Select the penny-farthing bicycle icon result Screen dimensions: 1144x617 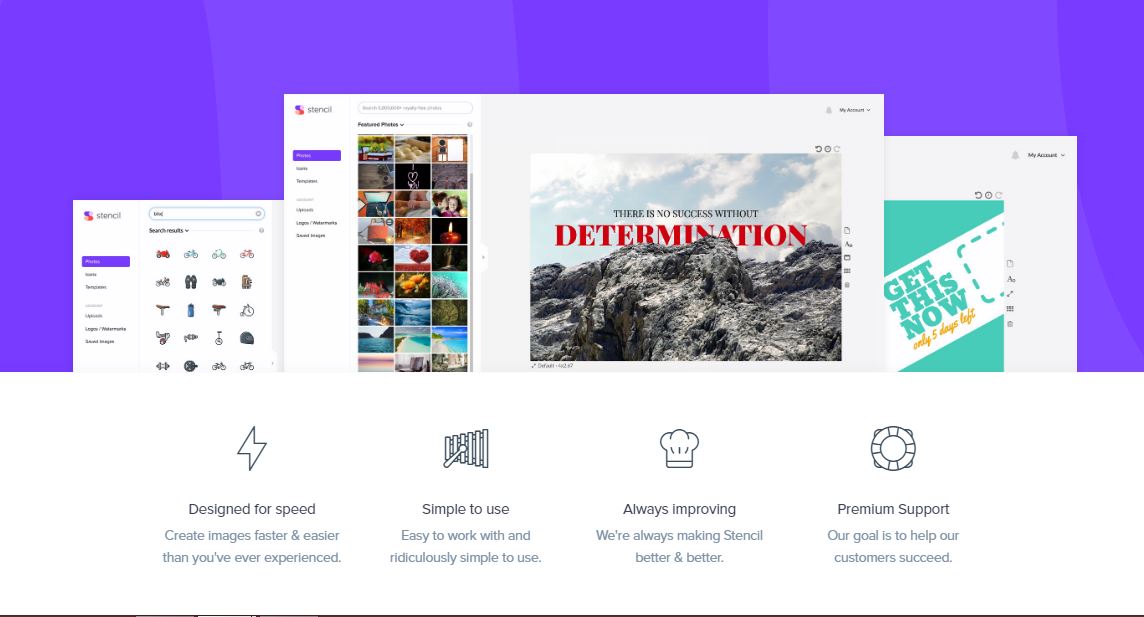pos(247,310)
